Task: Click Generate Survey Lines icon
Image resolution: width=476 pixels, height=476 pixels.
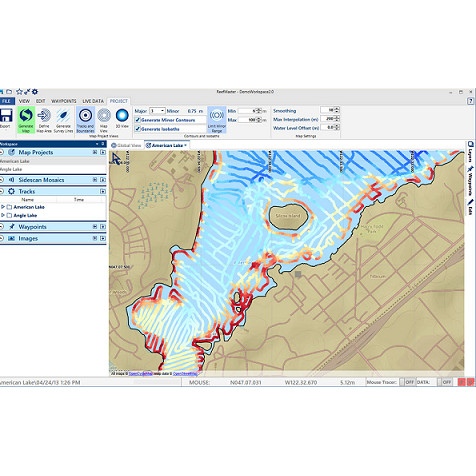Action: [x=63, y=115]
